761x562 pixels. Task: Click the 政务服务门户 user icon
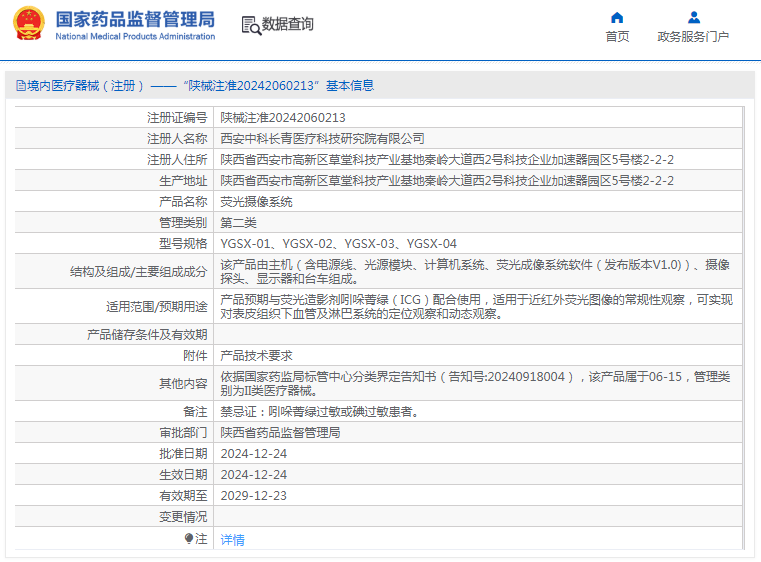[694, 18]
